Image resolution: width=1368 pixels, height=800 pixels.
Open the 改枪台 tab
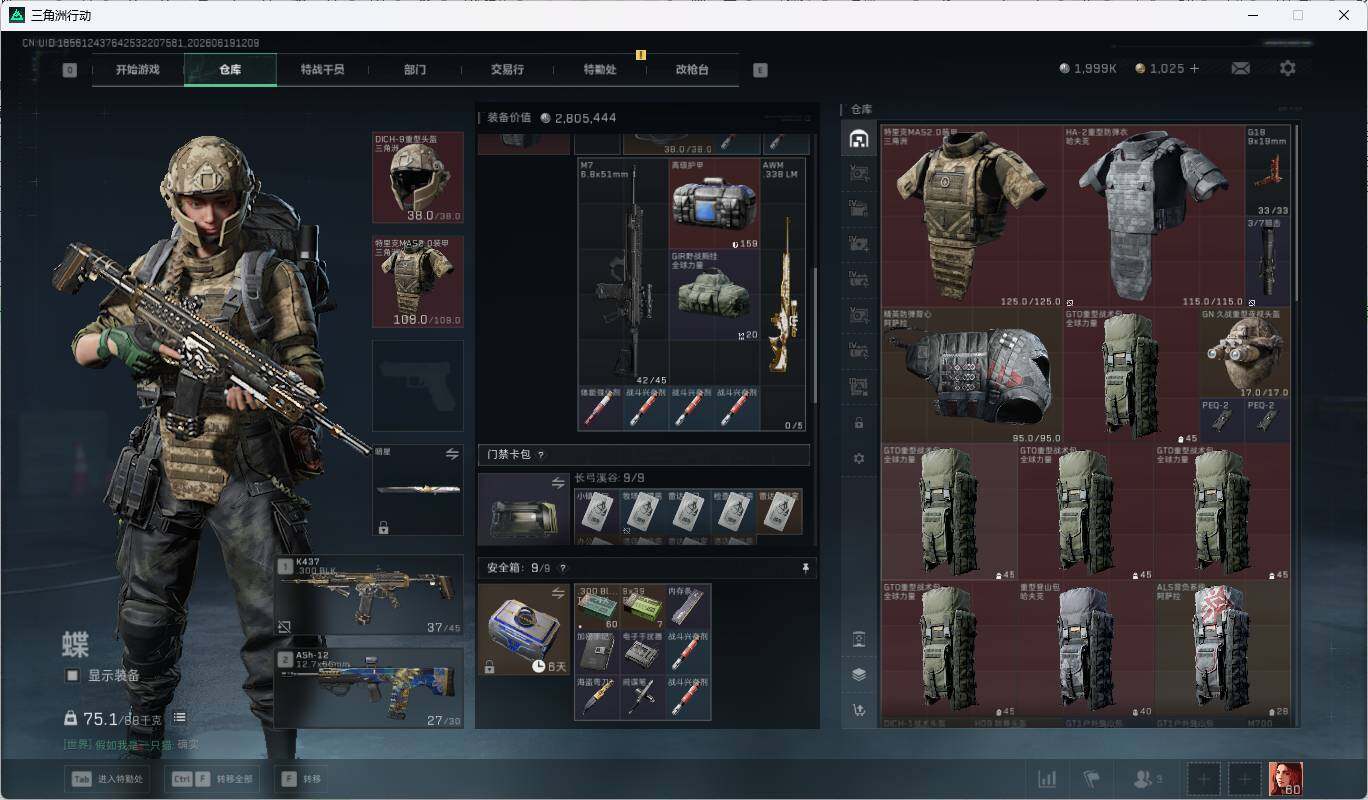coord(692,70)
